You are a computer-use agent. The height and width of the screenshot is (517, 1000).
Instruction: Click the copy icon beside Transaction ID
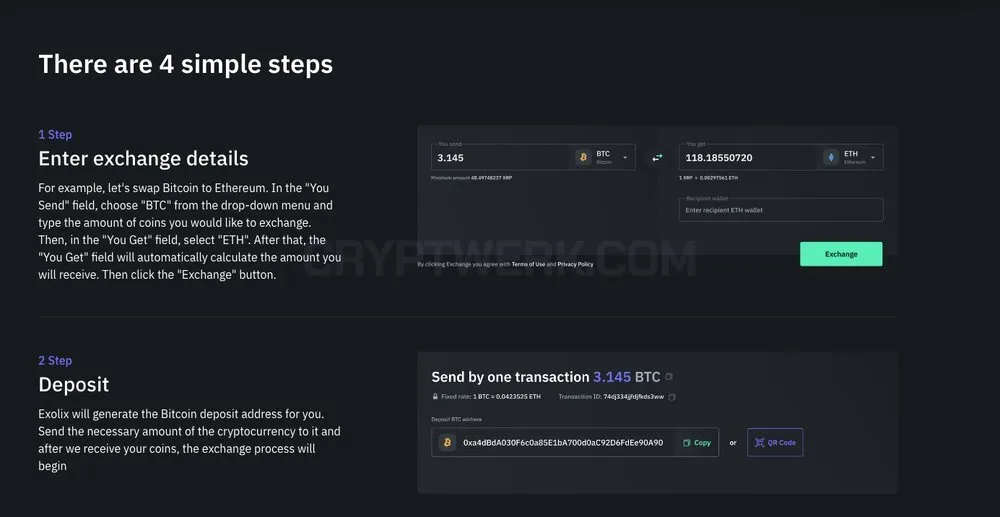pos(672,397)
